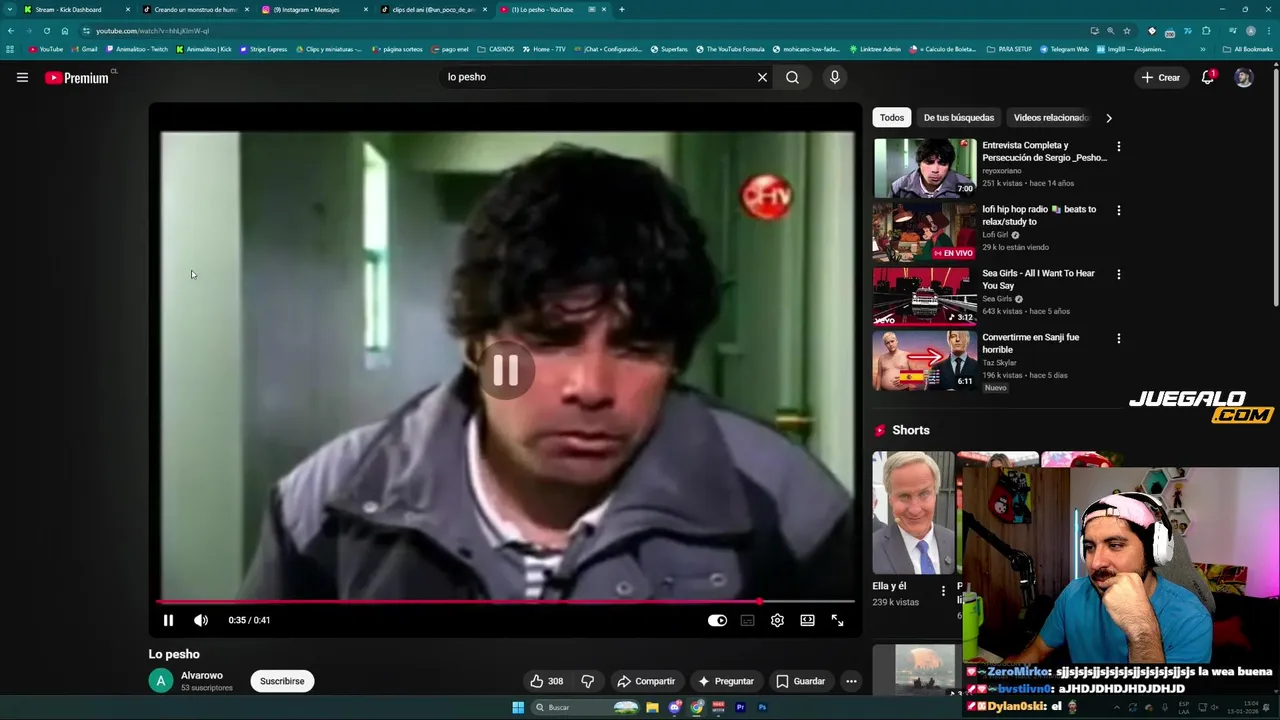The image size is (1280, 720).
Task: Select the Todos filter chip
Action: (892, 118)
